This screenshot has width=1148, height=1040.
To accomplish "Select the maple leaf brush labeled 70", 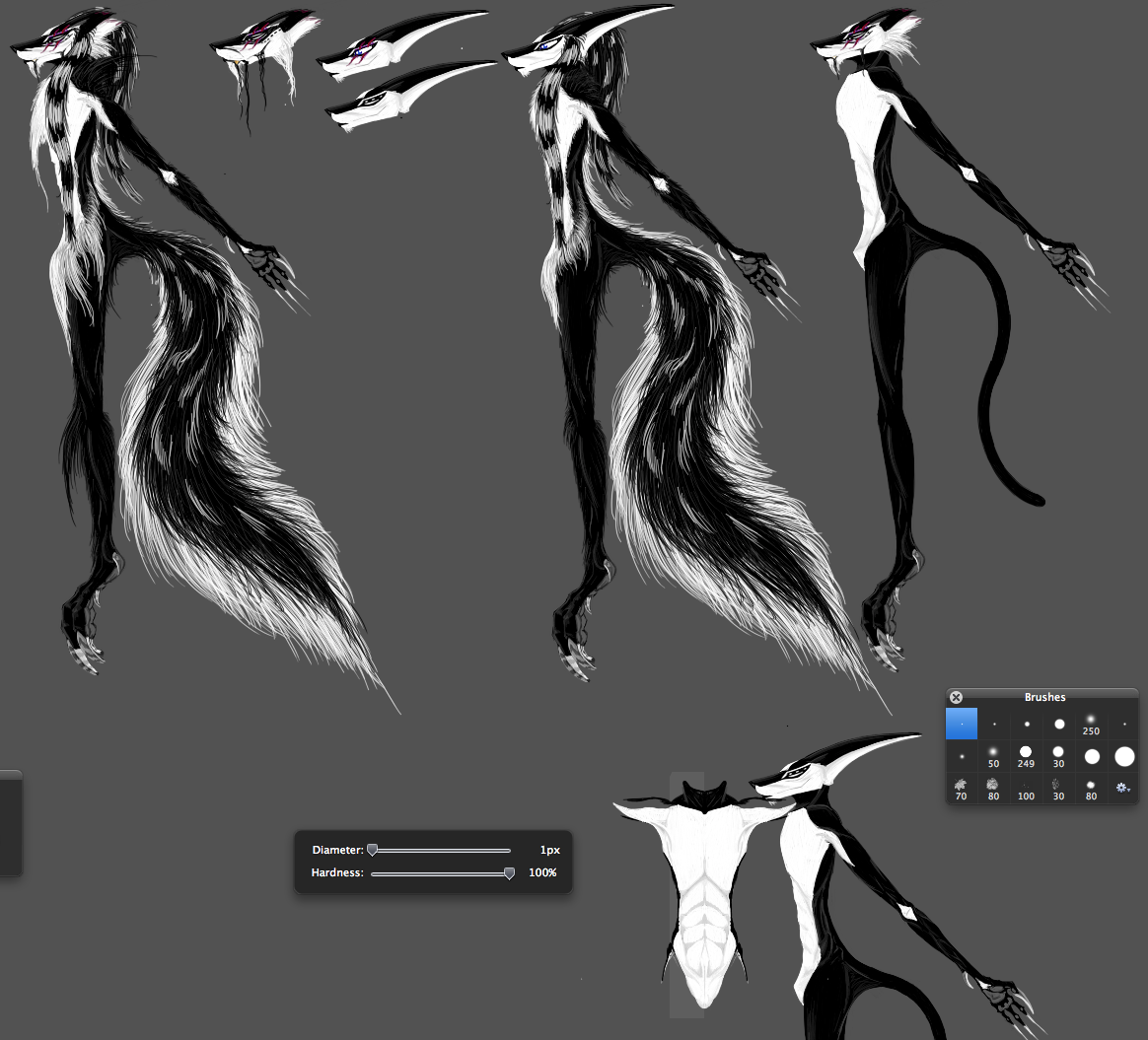I will (x=961, y=787).
